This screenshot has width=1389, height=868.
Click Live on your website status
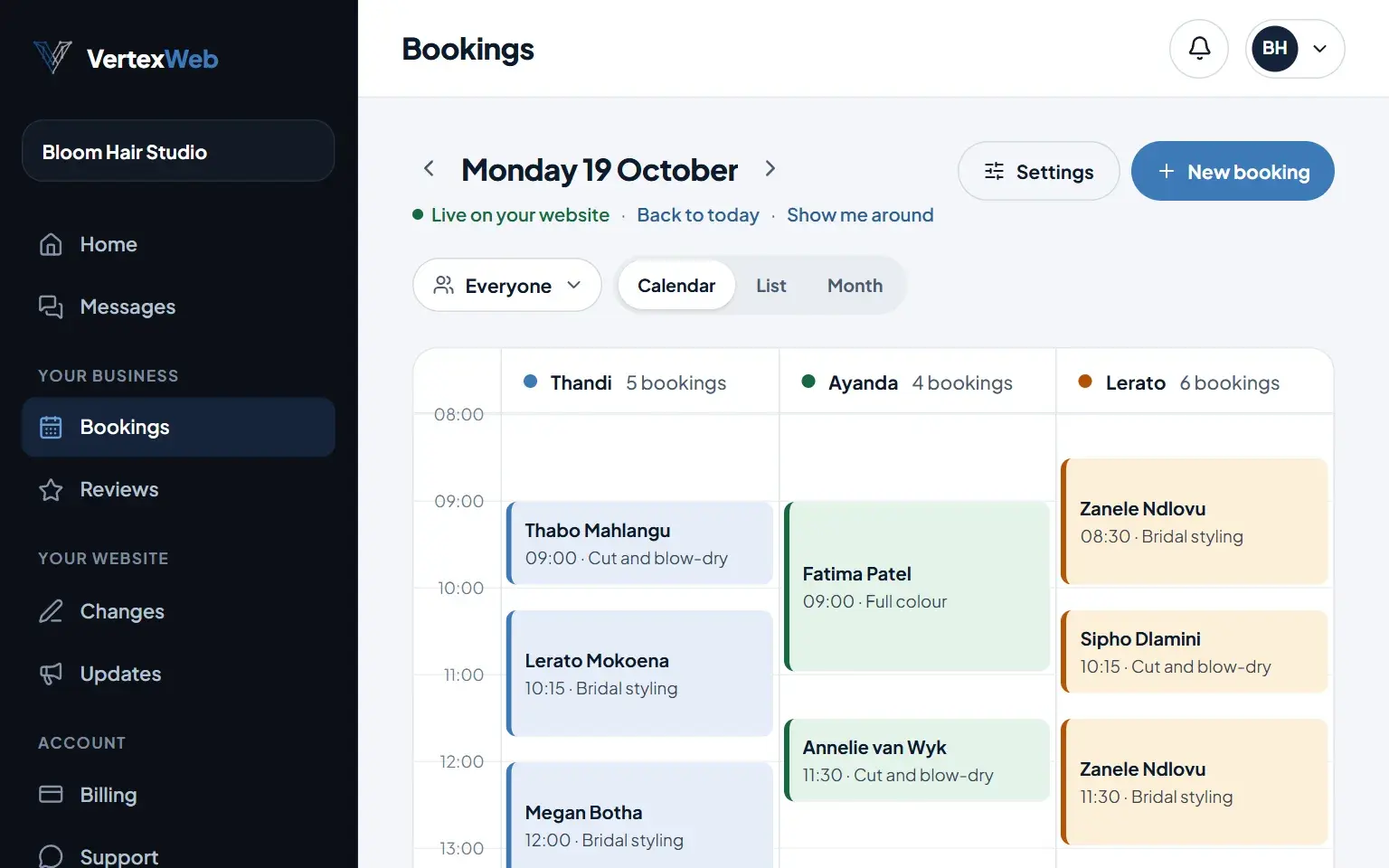click(x=511, y=215)
